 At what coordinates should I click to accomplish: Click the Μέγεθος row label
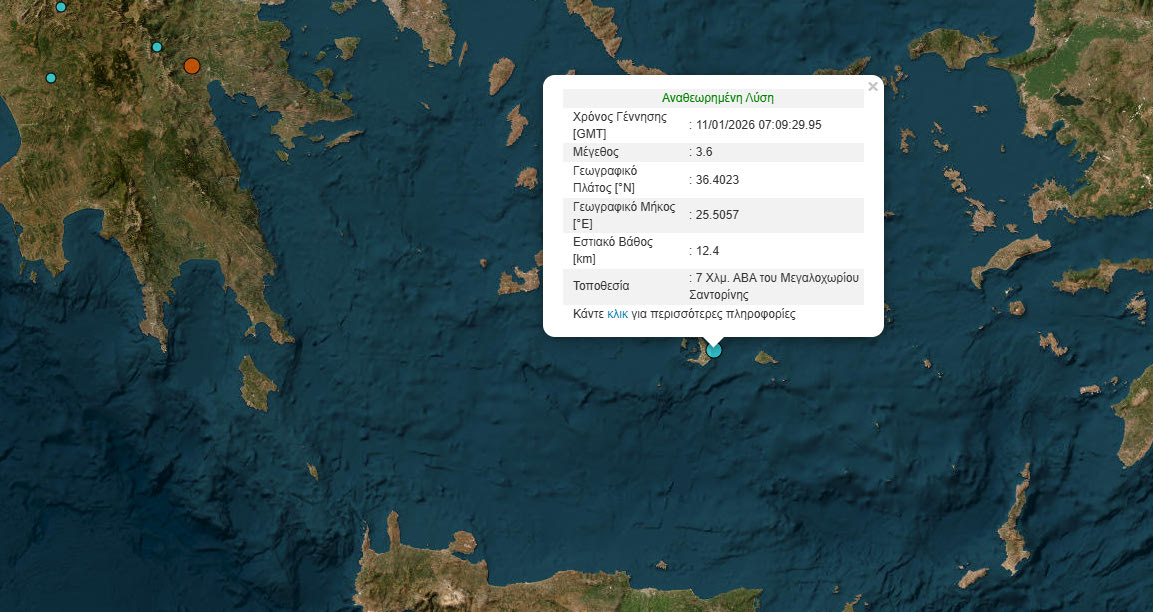pos(596,152)
